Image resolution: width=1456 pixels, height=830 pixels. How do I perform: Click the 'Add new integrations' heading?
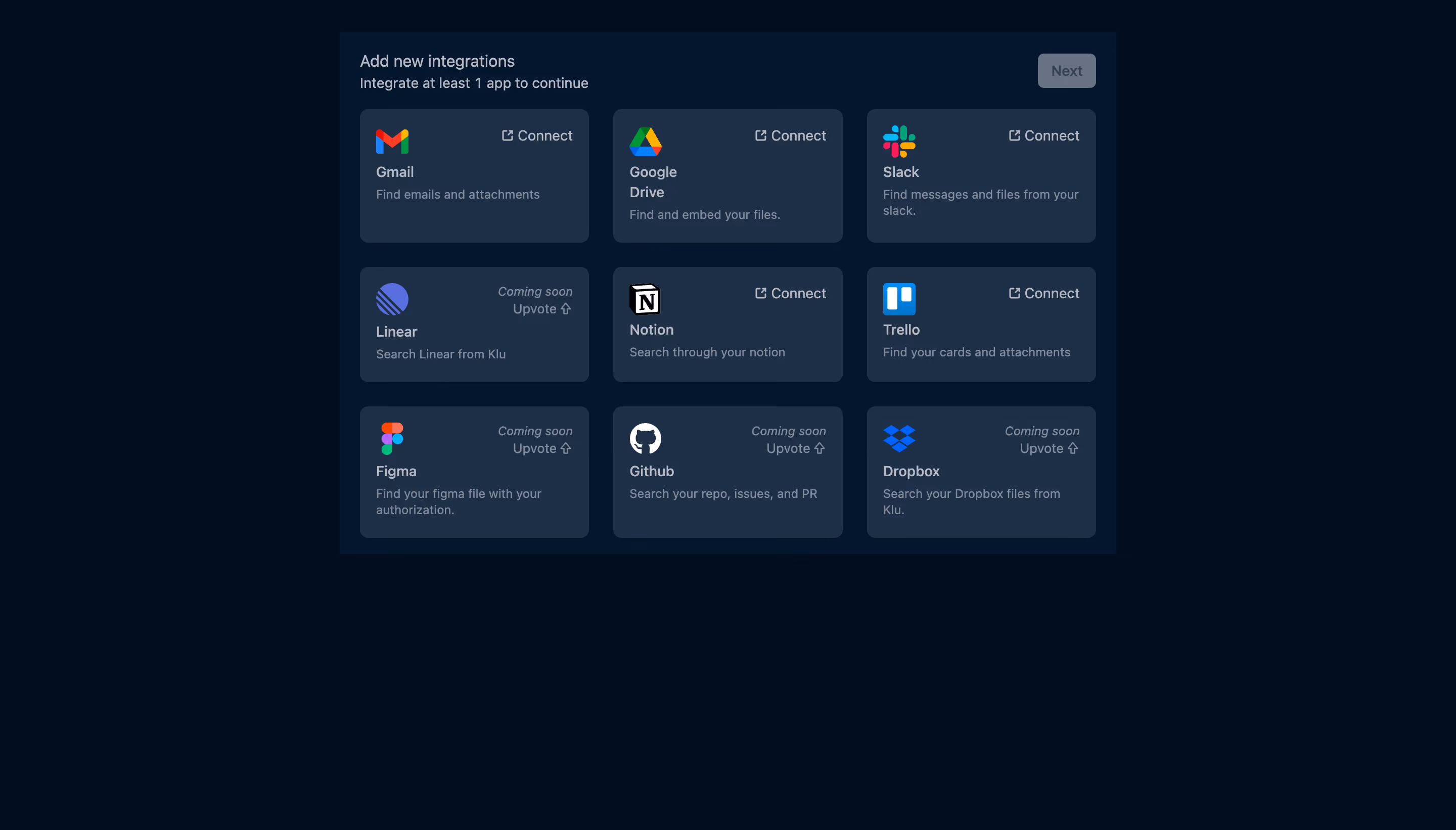[x=437, y=61]
